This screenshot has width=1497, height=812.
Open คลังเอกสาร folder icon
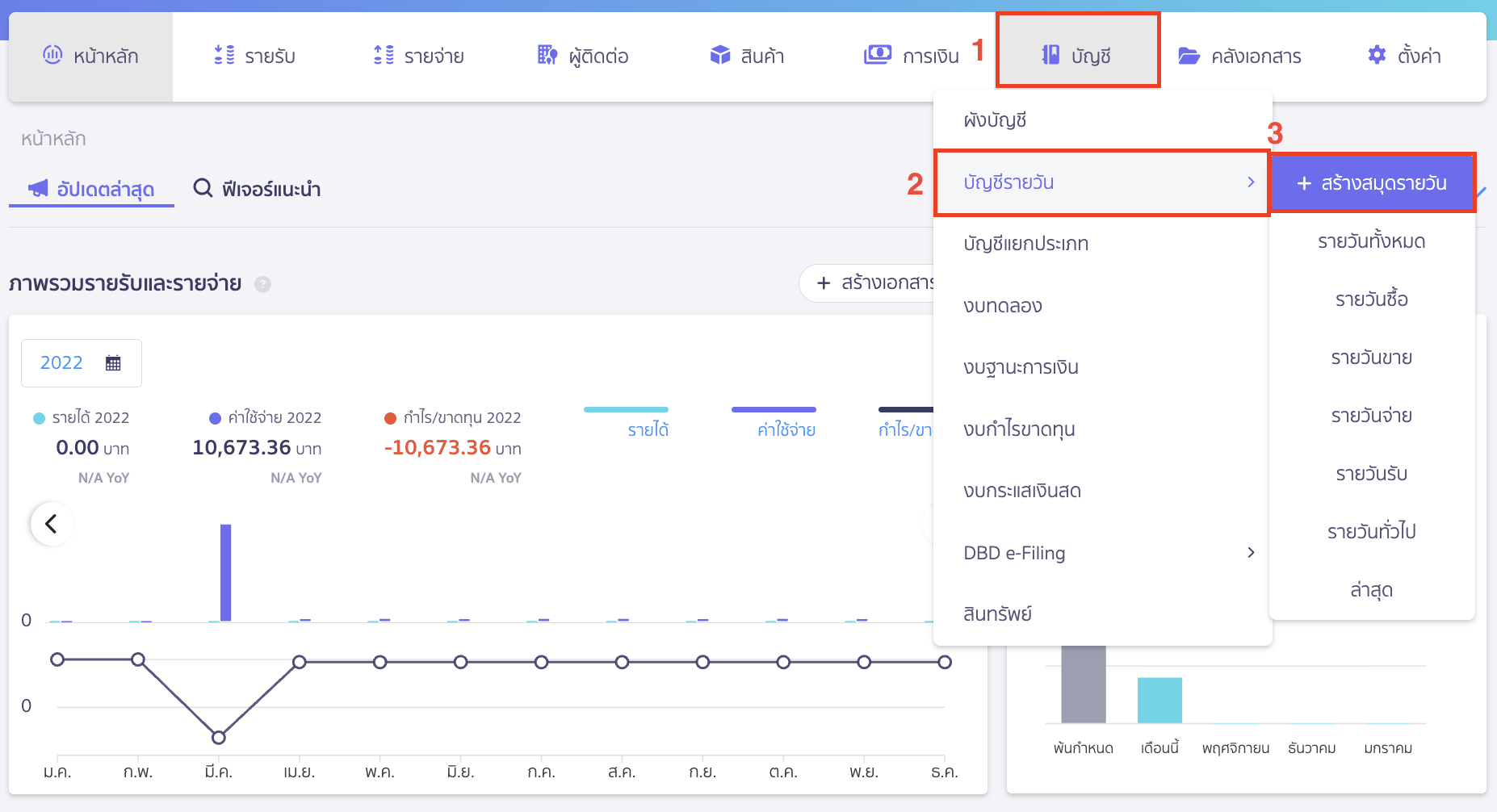(1189, 56)
